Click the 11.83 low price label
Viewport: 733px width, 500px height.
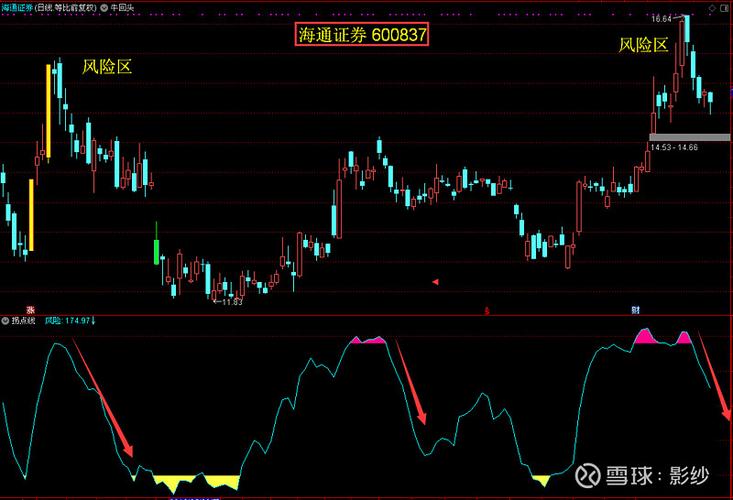click(x=231, y=302)
